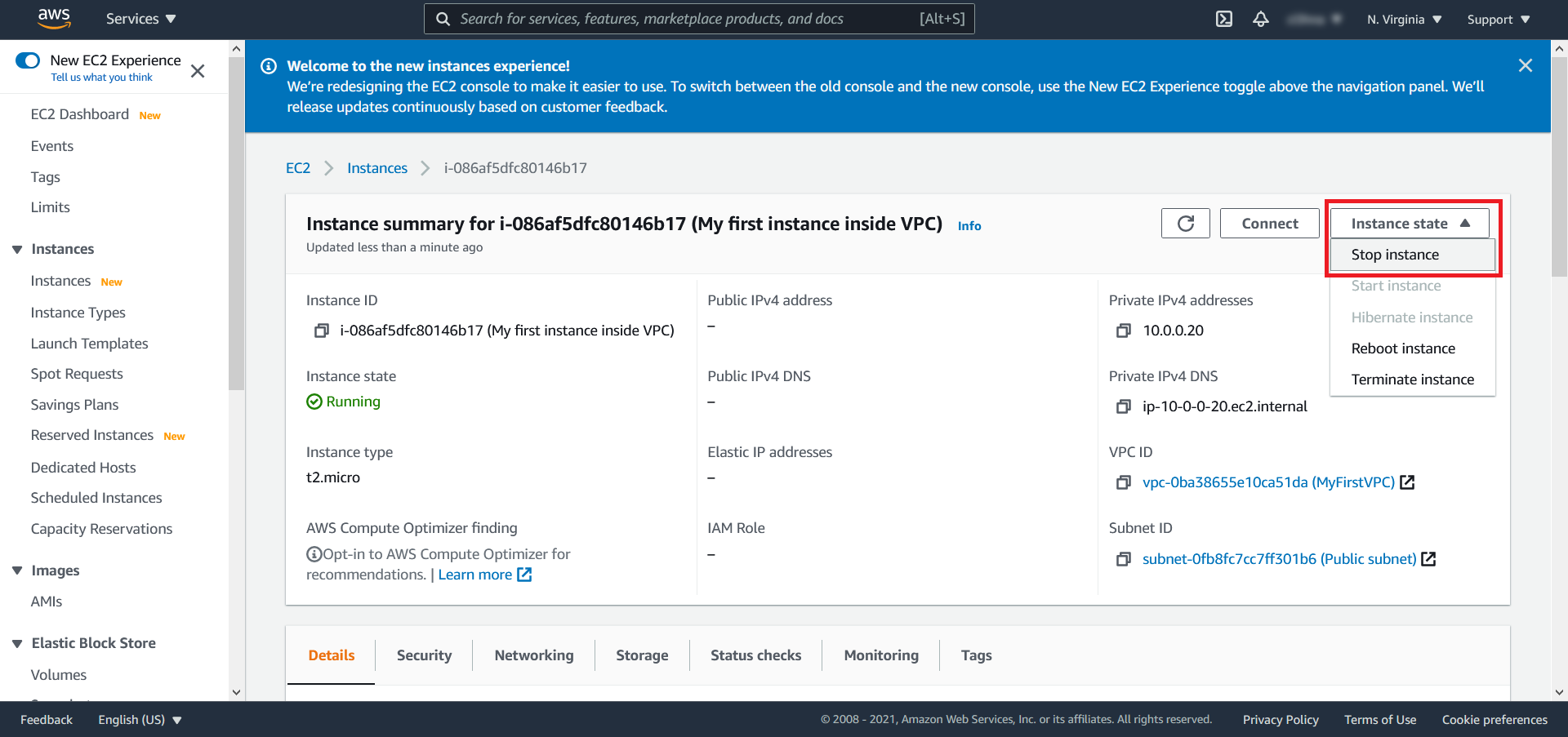Image resolution: width=1568 pixels, height=737 pixels.
Task: Open the Support dropdown menu
Action: click(x=1498, y=19)
